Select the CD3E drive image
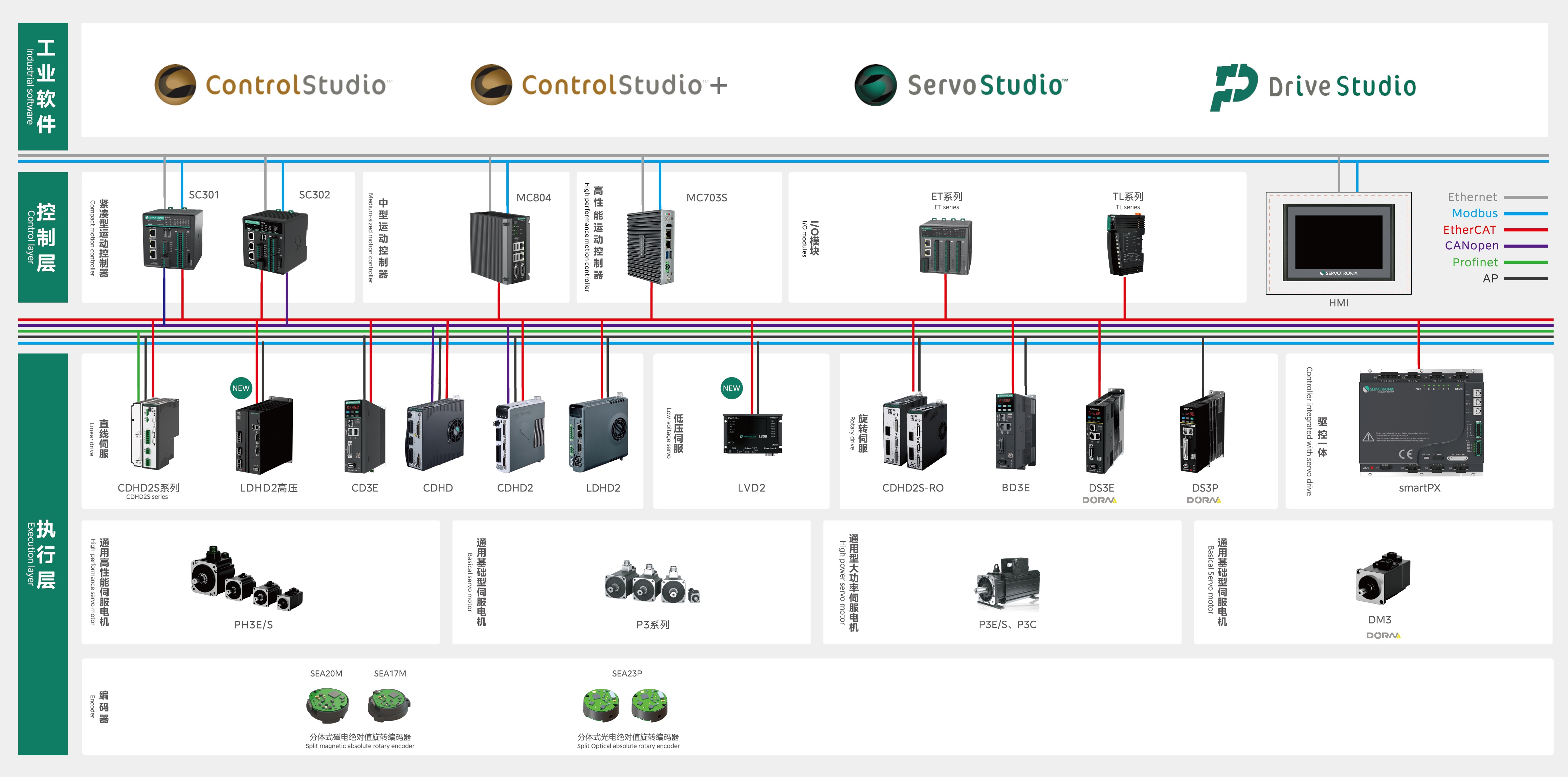The image size is (1568, 777). click(x=365, y=436)
